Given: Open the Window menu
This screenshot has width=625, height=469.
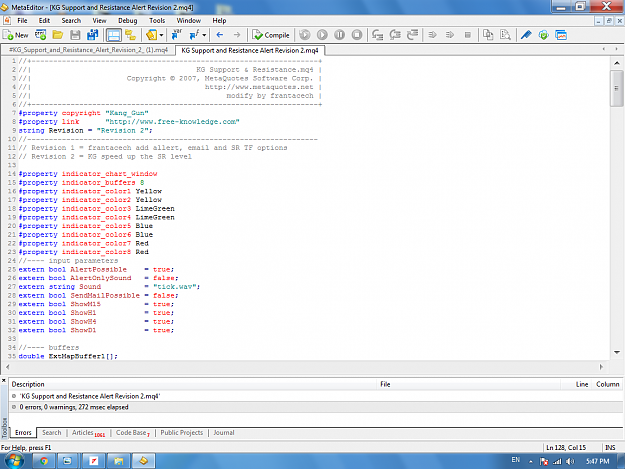Looking at the screenshot, I should click(189, 20).
